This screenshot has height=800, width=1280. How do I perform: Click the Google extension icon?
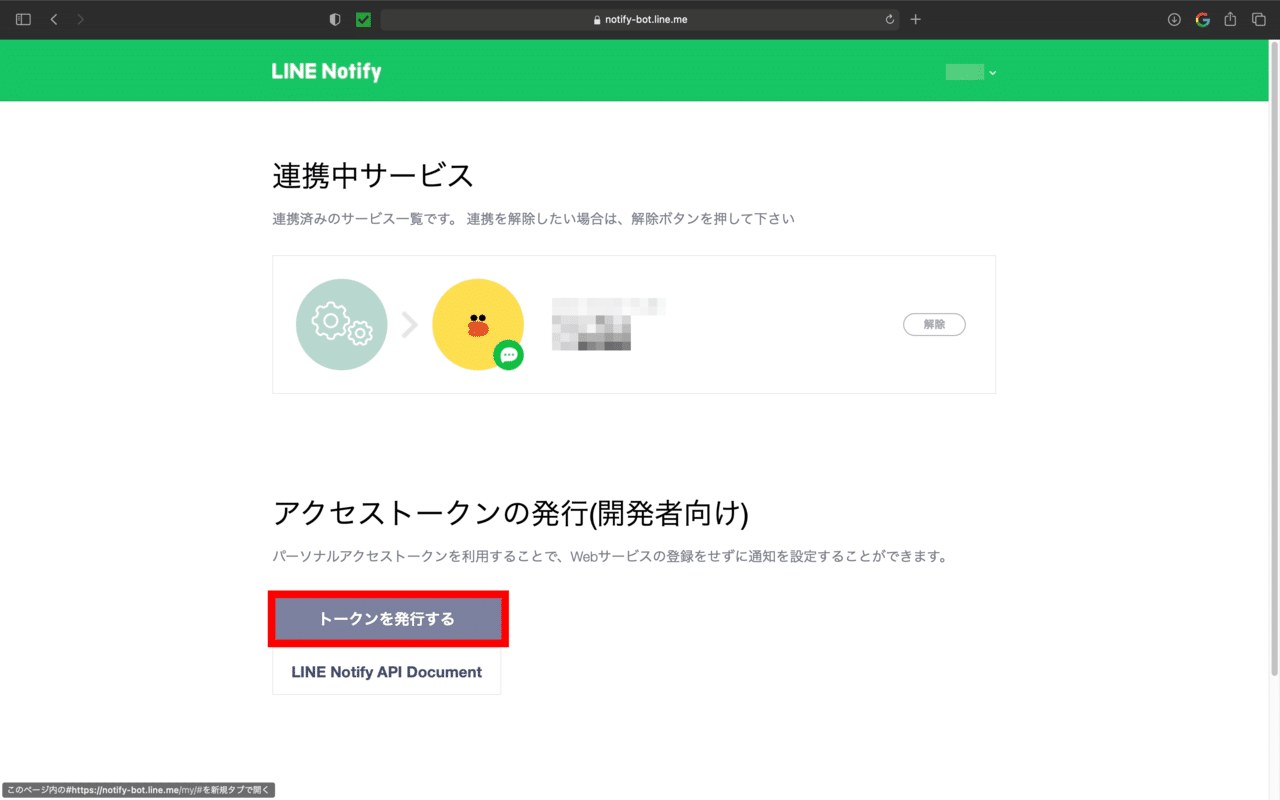coord(1202,19)
